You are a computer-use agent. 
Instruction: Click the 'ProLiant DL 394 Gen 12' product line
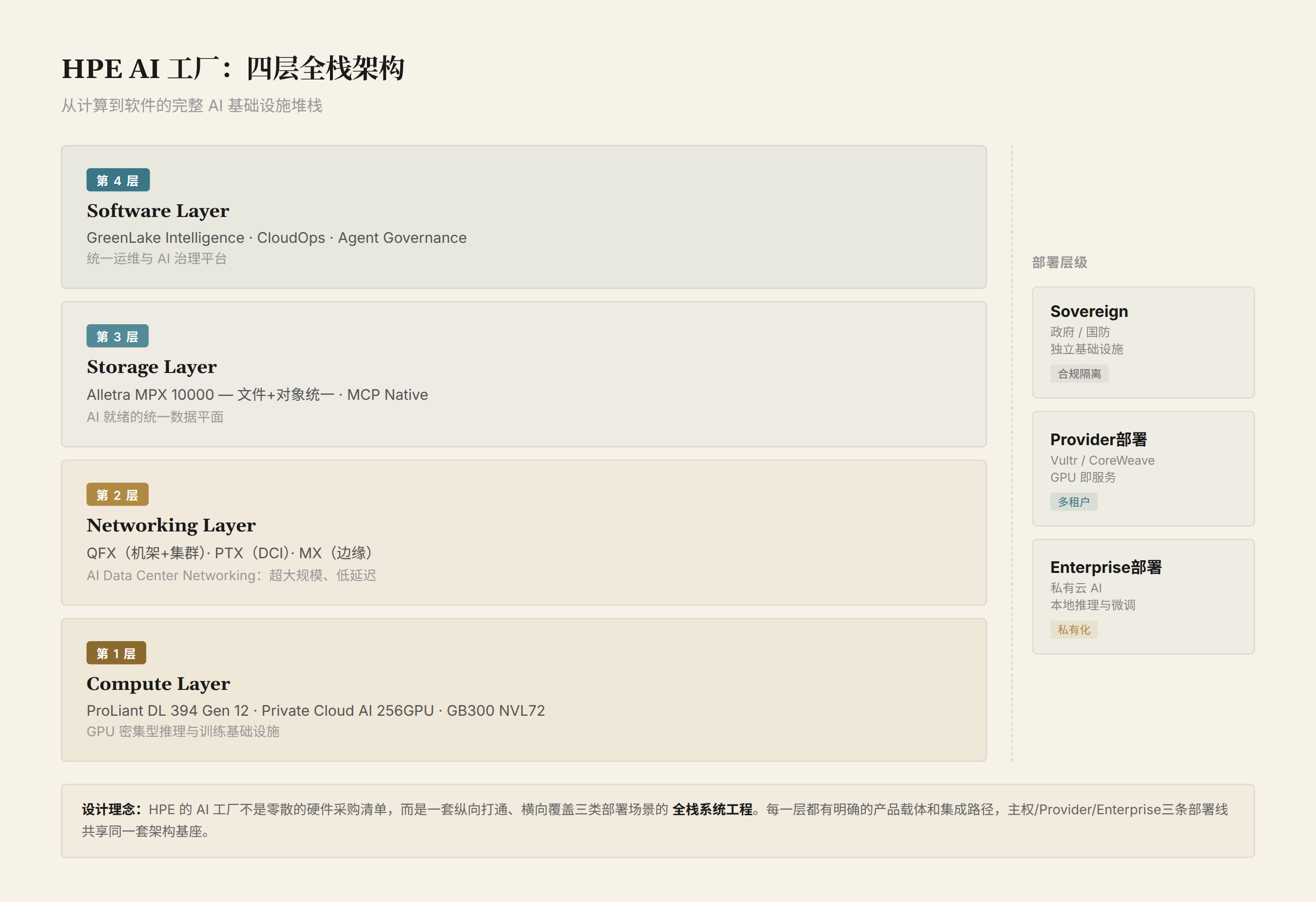pos(315,710)
